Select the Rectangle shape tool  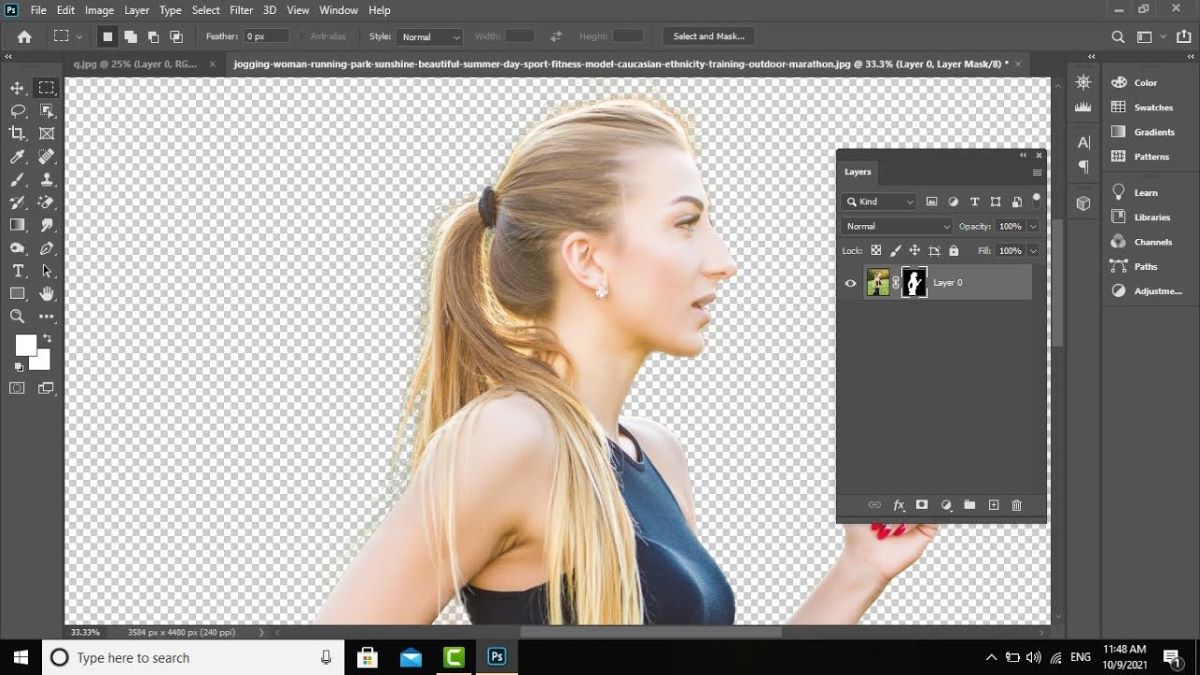pyautogui.click(x=17, y=294)
